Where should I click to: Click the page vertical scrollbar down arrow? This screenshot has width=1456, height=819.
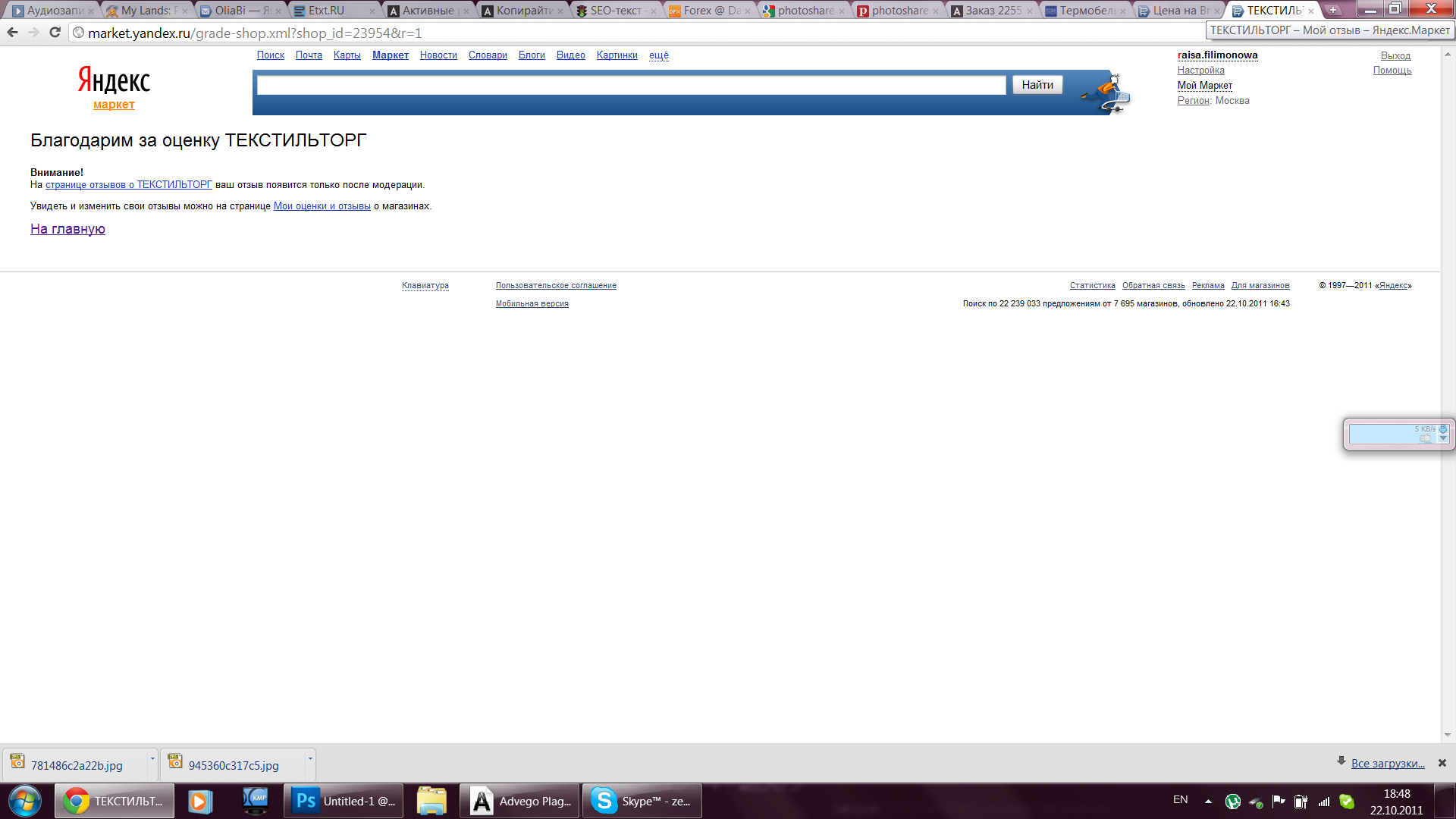coord(1448,735)
